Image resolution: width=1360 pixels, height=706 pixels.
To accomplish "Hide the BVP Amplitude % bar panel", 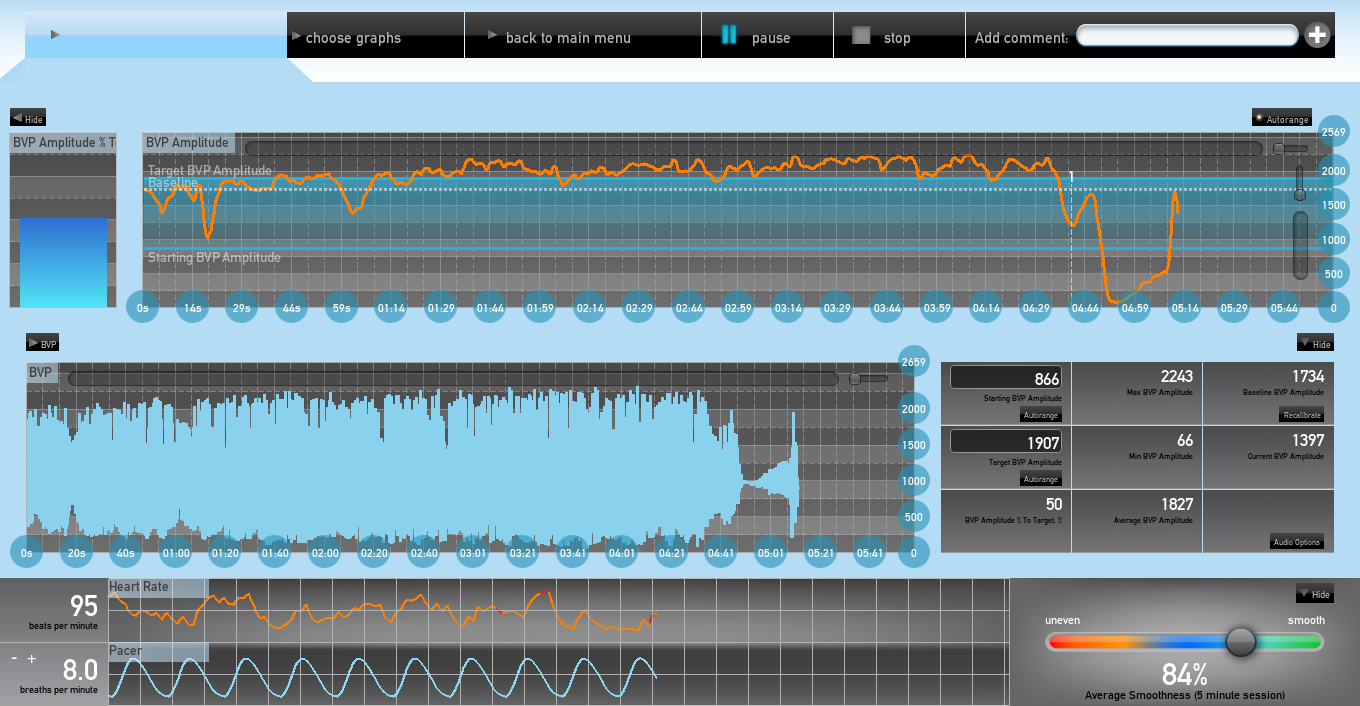I will click(28, 118).
